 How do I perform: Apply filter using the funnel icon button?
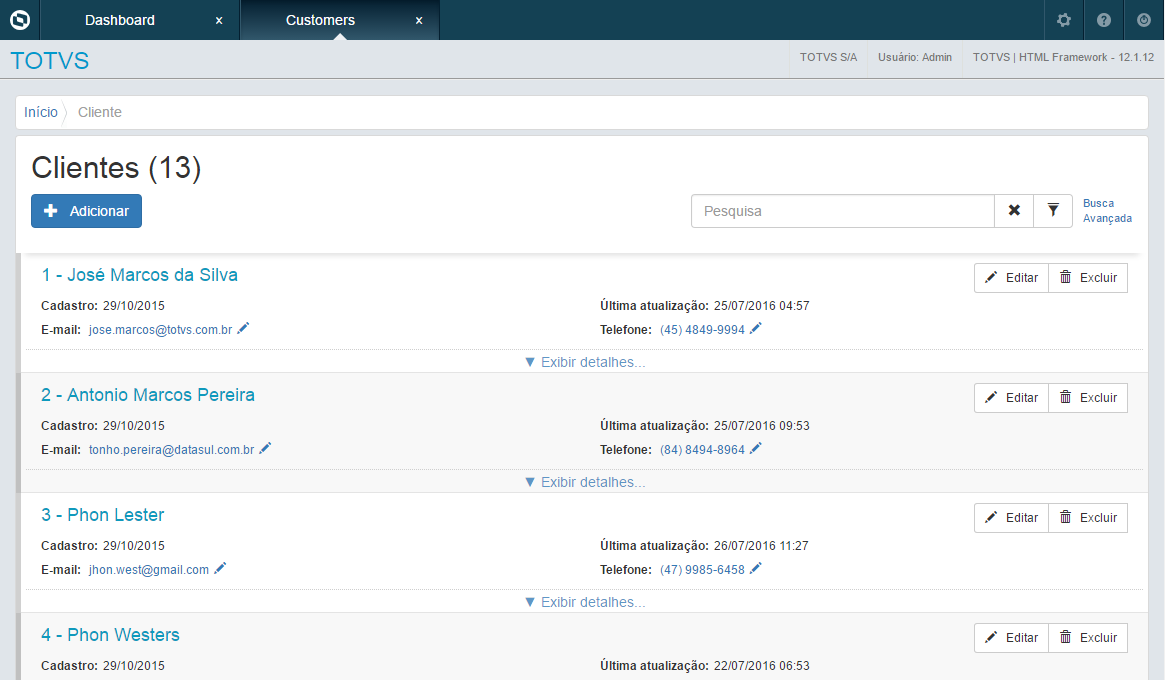(x=1053, y=211)
